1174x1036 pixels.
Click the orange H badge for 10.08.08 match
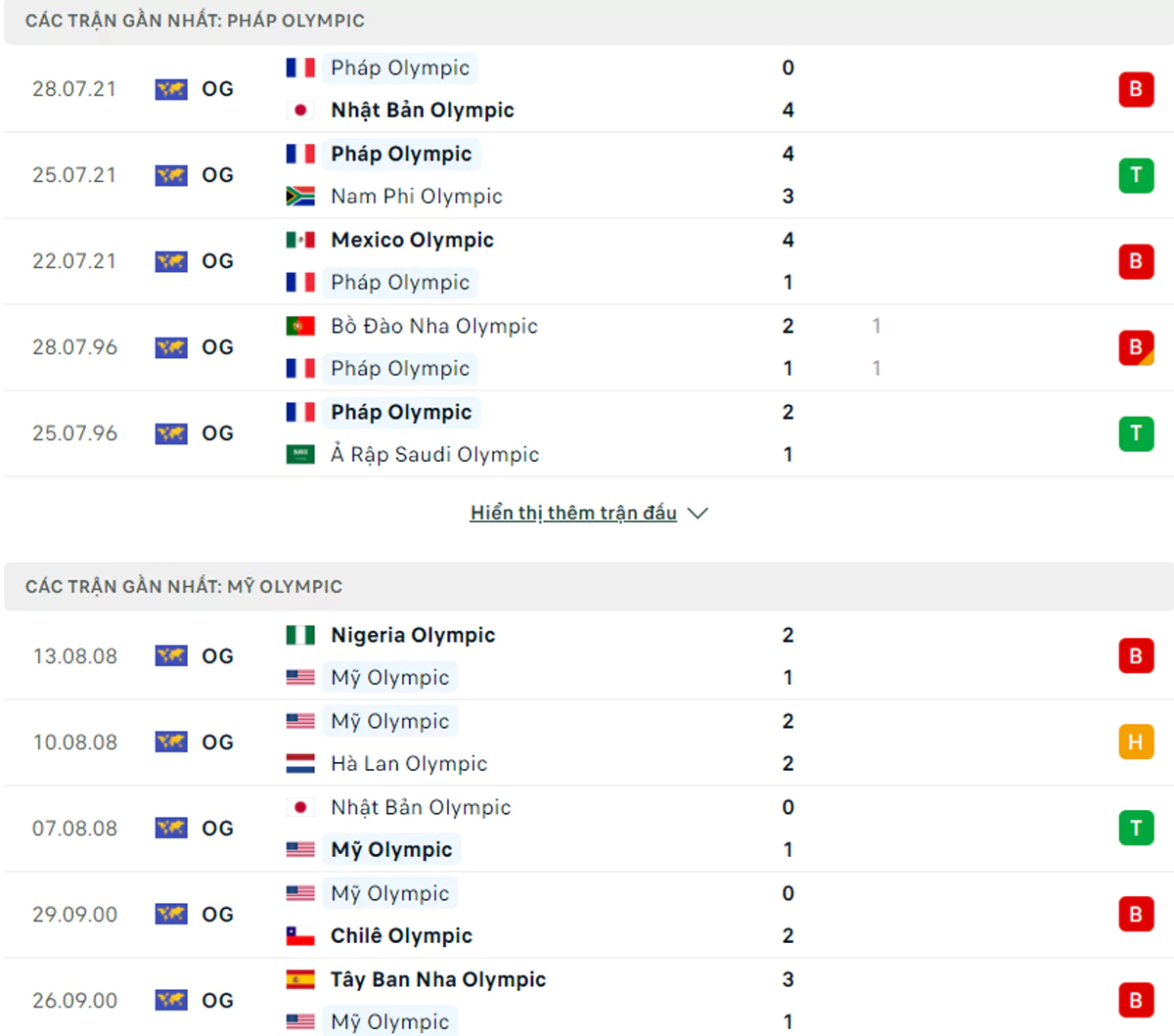pyautogui.click(x=1136, y=742)
